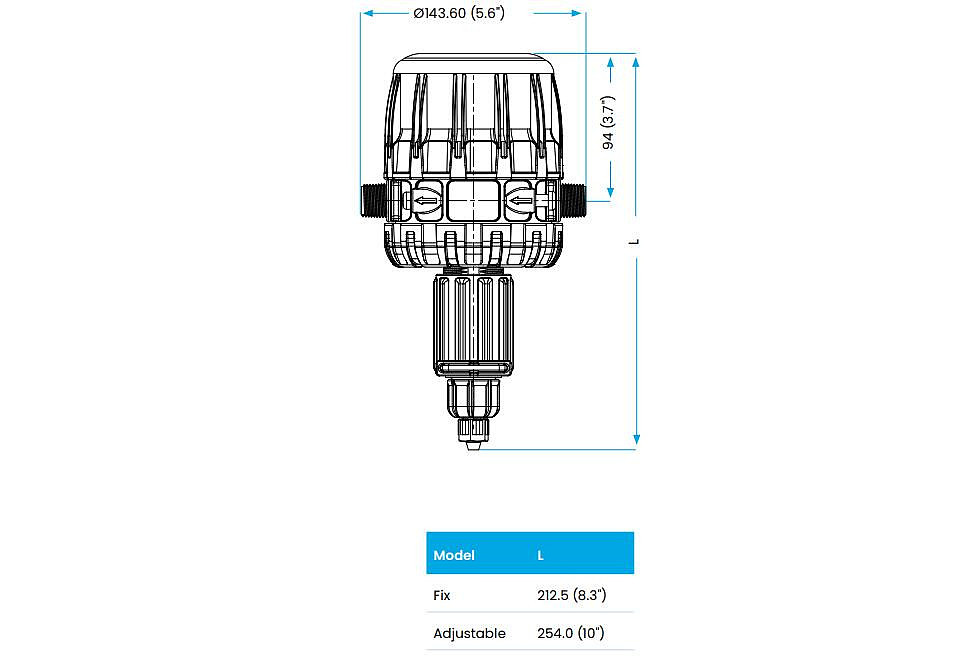Select the Adjustable model row label
The width and height of the screenshot is (960, 657).
pos(470,634)
